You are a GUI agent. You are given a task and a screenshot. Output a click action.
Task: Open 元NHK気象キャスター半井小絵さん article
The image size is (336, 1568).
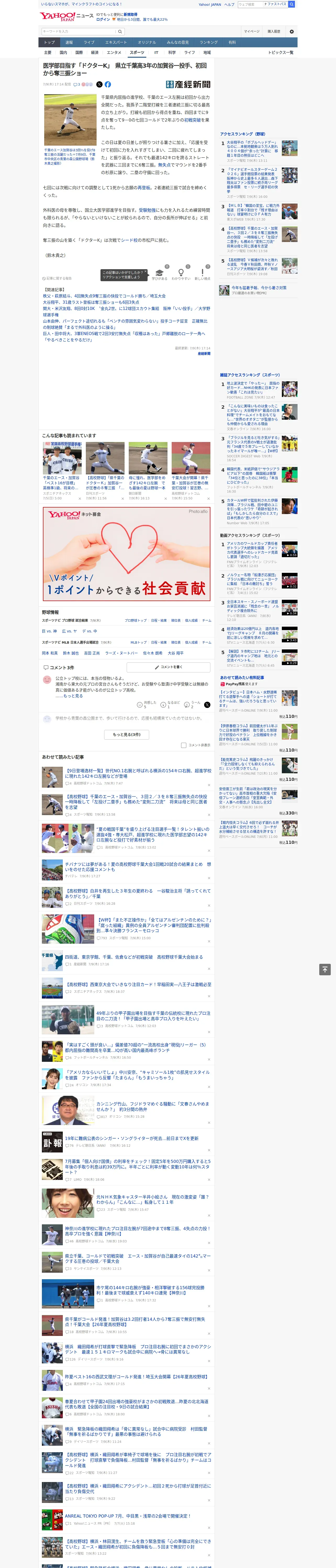pos(153,1199)
